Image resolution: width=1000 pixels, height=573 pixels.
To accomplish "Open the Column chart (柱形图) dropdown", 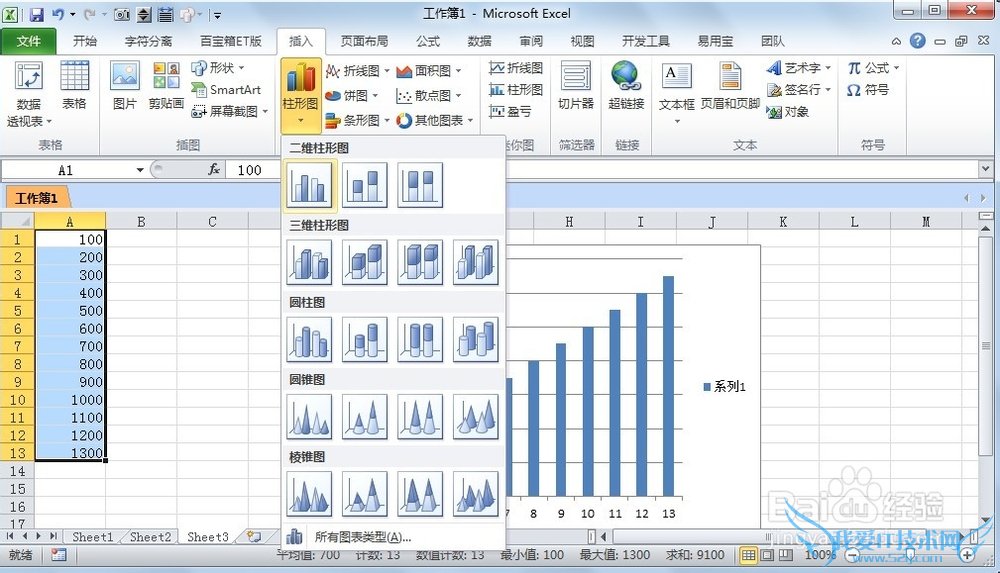I will (x=300, y=94).
